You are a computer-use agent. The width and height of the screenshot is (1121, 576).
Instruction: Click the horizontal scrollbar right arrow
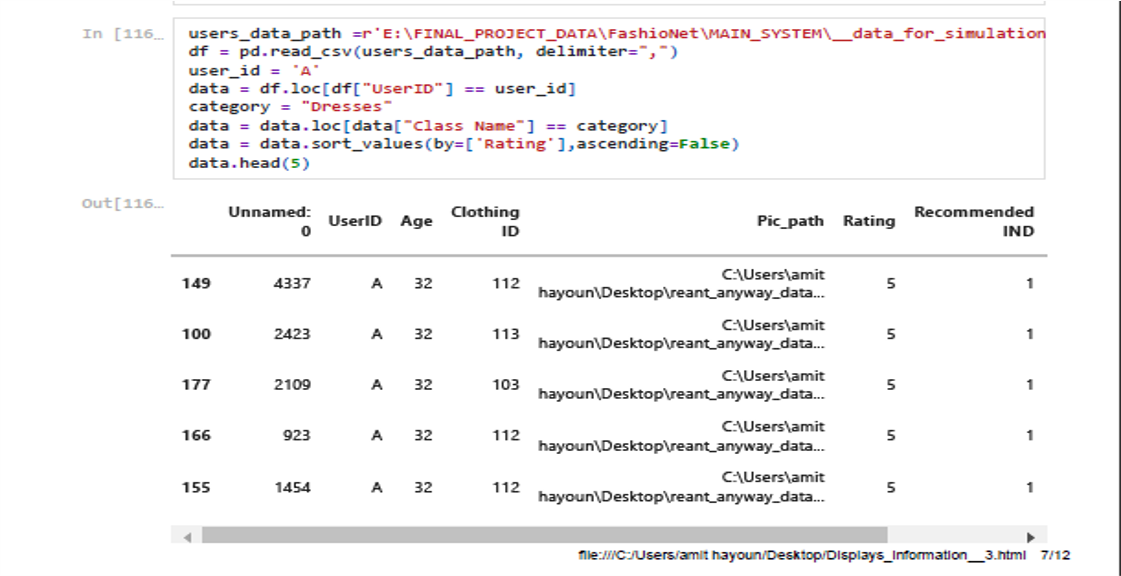[x=1031, y=537]
